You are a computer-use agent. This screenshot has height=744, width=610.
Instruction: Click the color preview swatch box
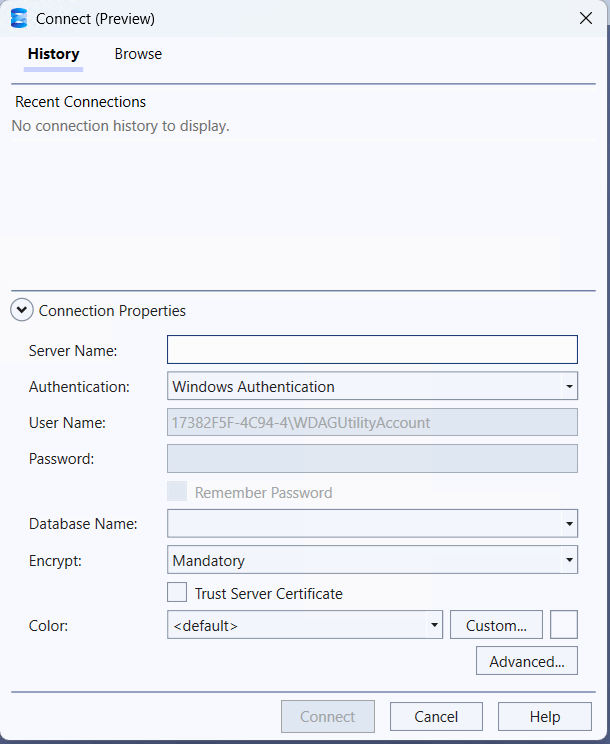pos(564,625)
